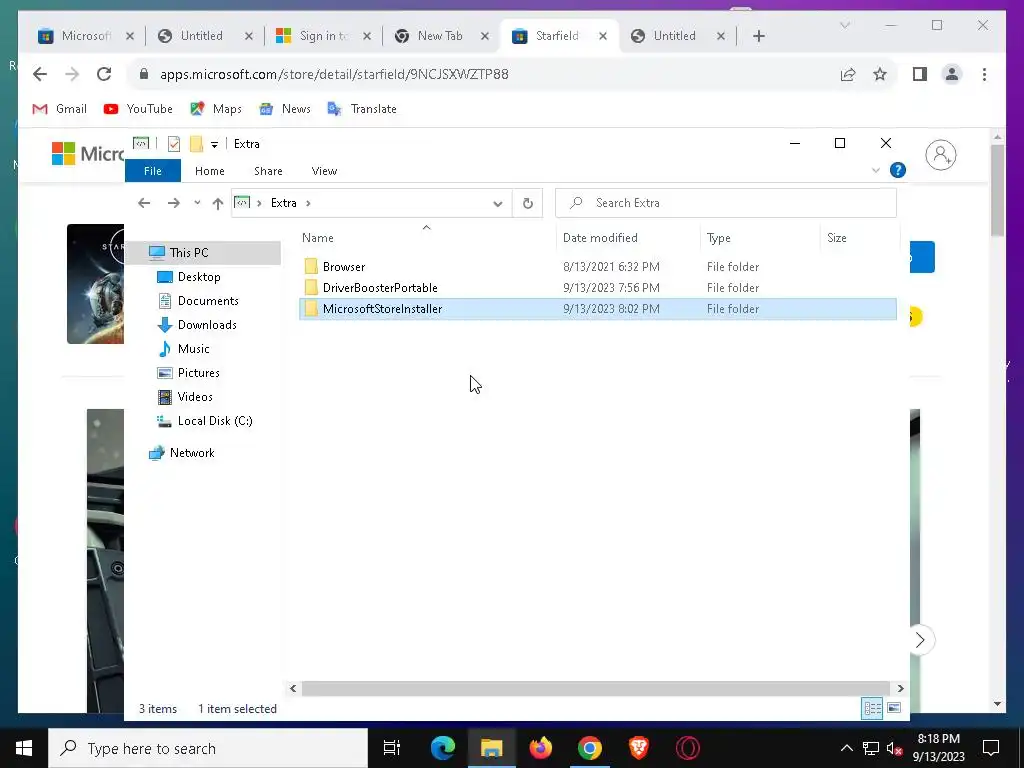Click Explorer forward navigation arrow

(x=173, y=203)
